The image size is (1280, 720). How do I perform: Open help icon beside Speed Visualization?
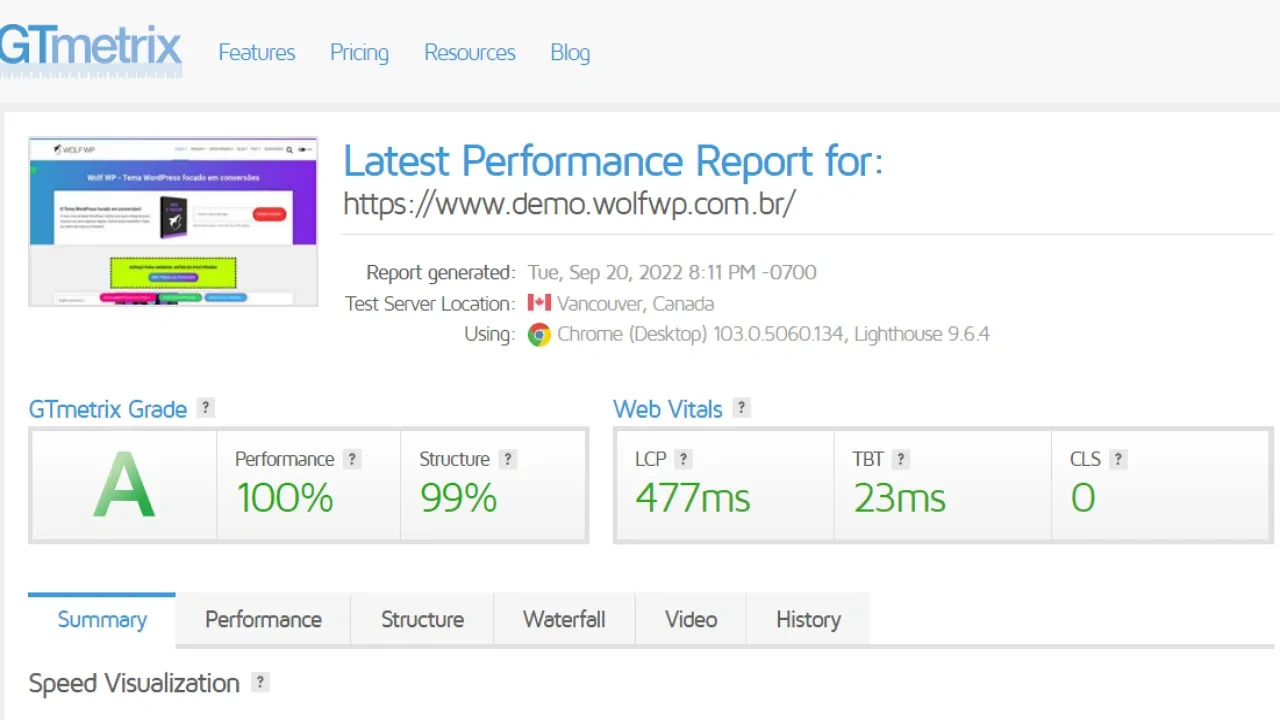pyautogui.click(x=260, y=682)
